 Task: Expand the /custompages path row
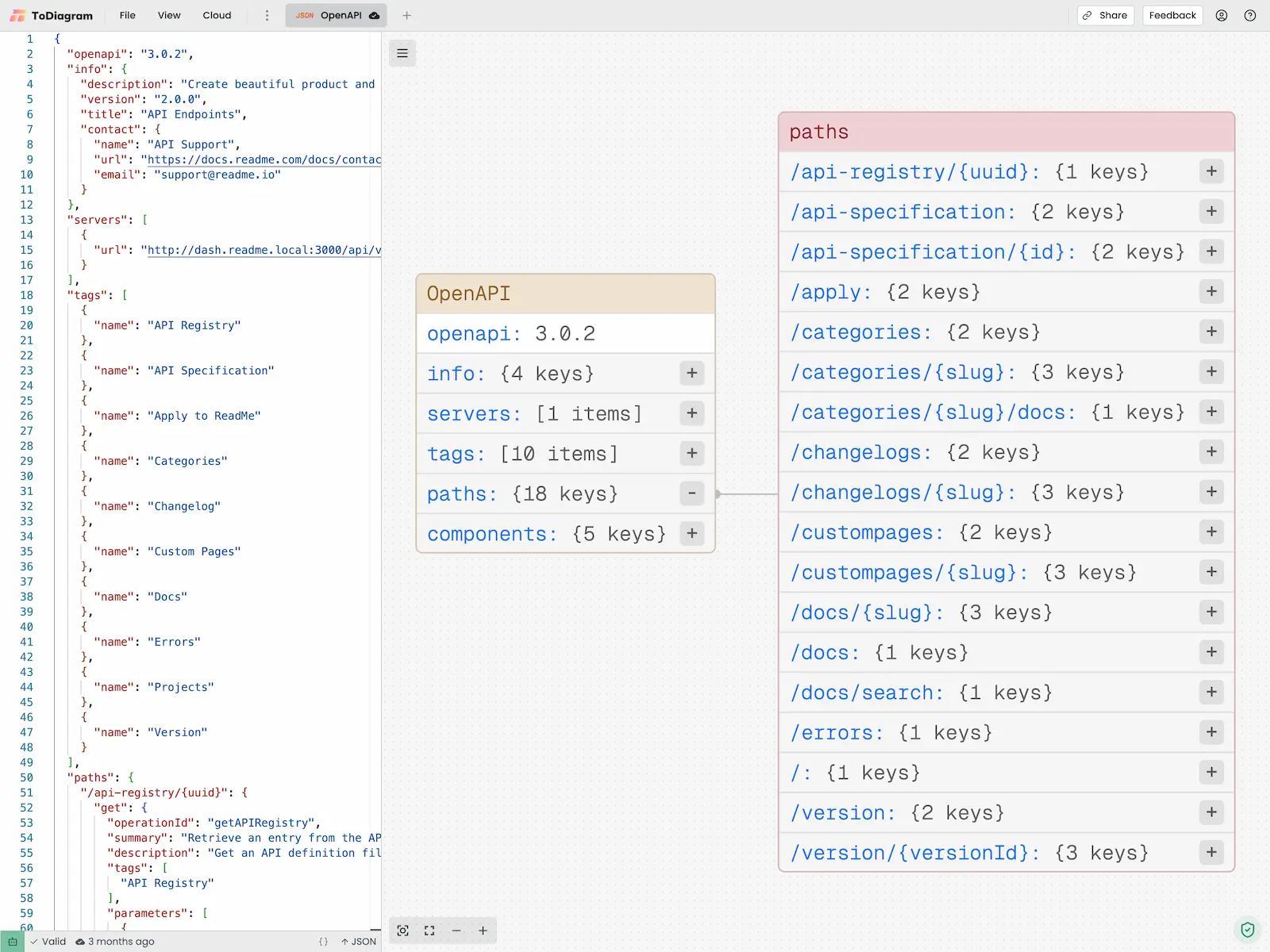(1211, 532)
